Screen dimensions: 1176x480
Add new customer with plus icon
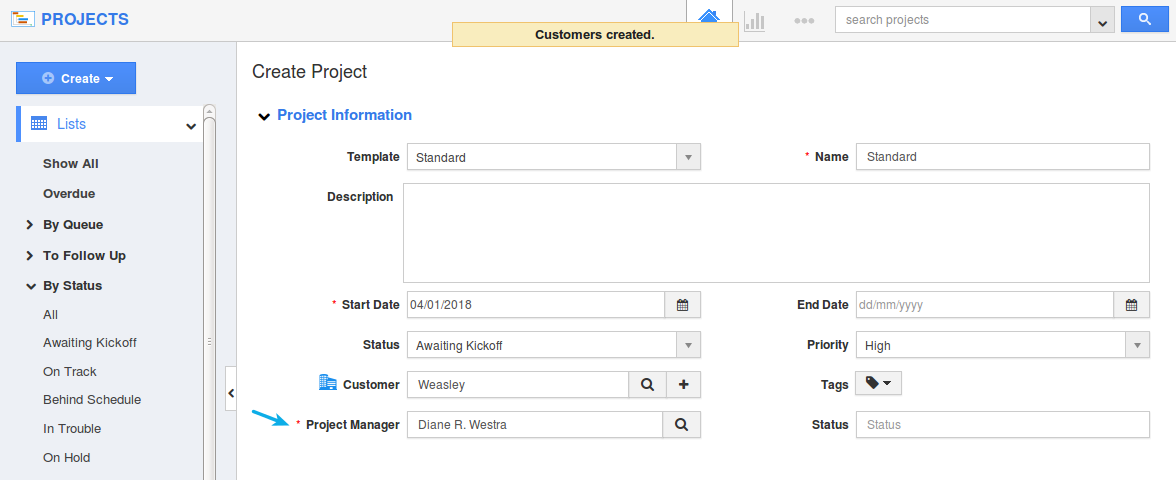point(683,385)
